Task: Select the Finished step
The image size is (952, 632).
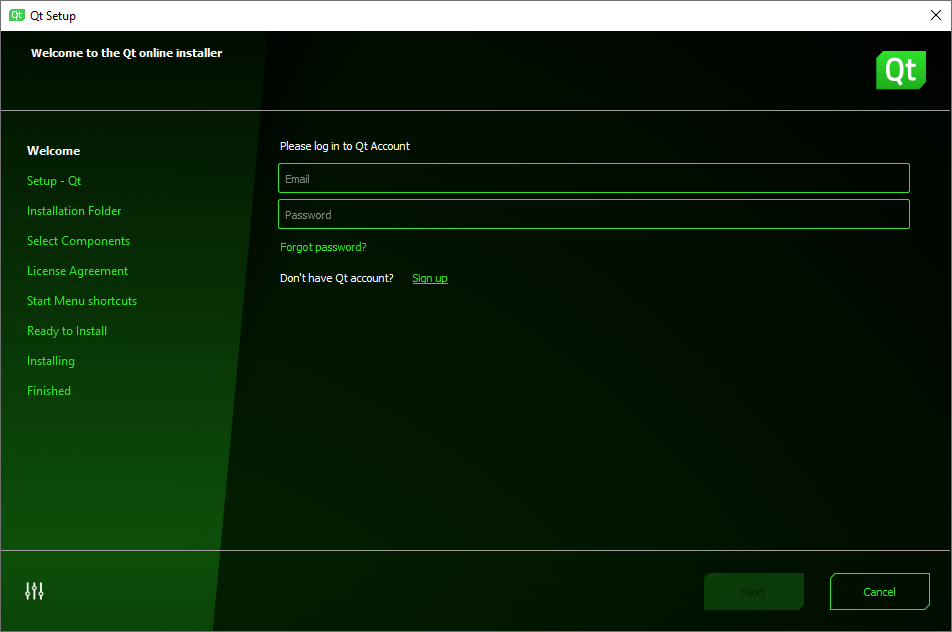Action: tap(48, 391)
